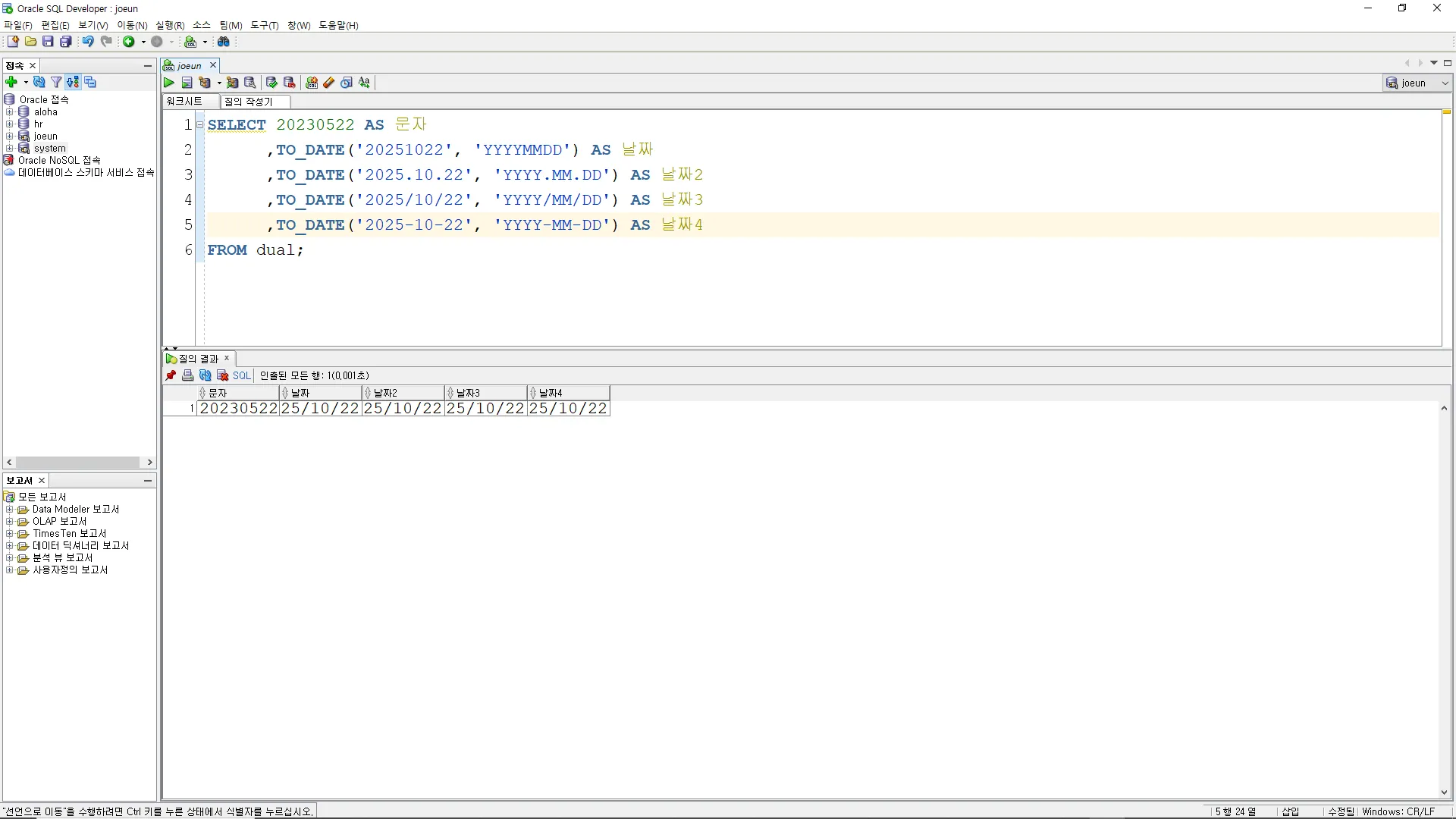Screen dimensions: 1456x819
Task: Expand the hr connection node
Action: tap(10, 124)
